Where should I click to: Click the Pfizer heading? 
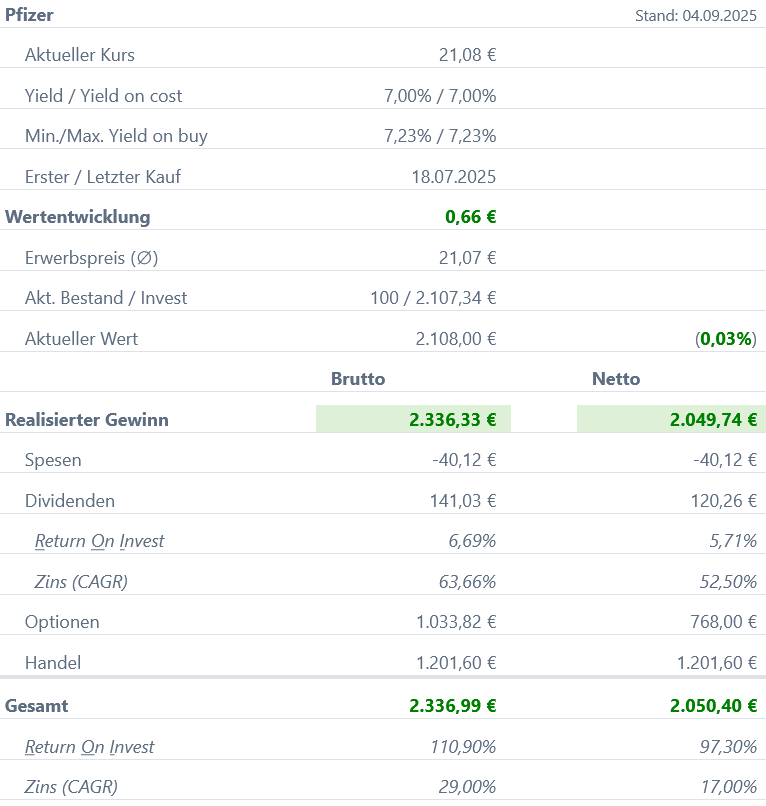29,15
